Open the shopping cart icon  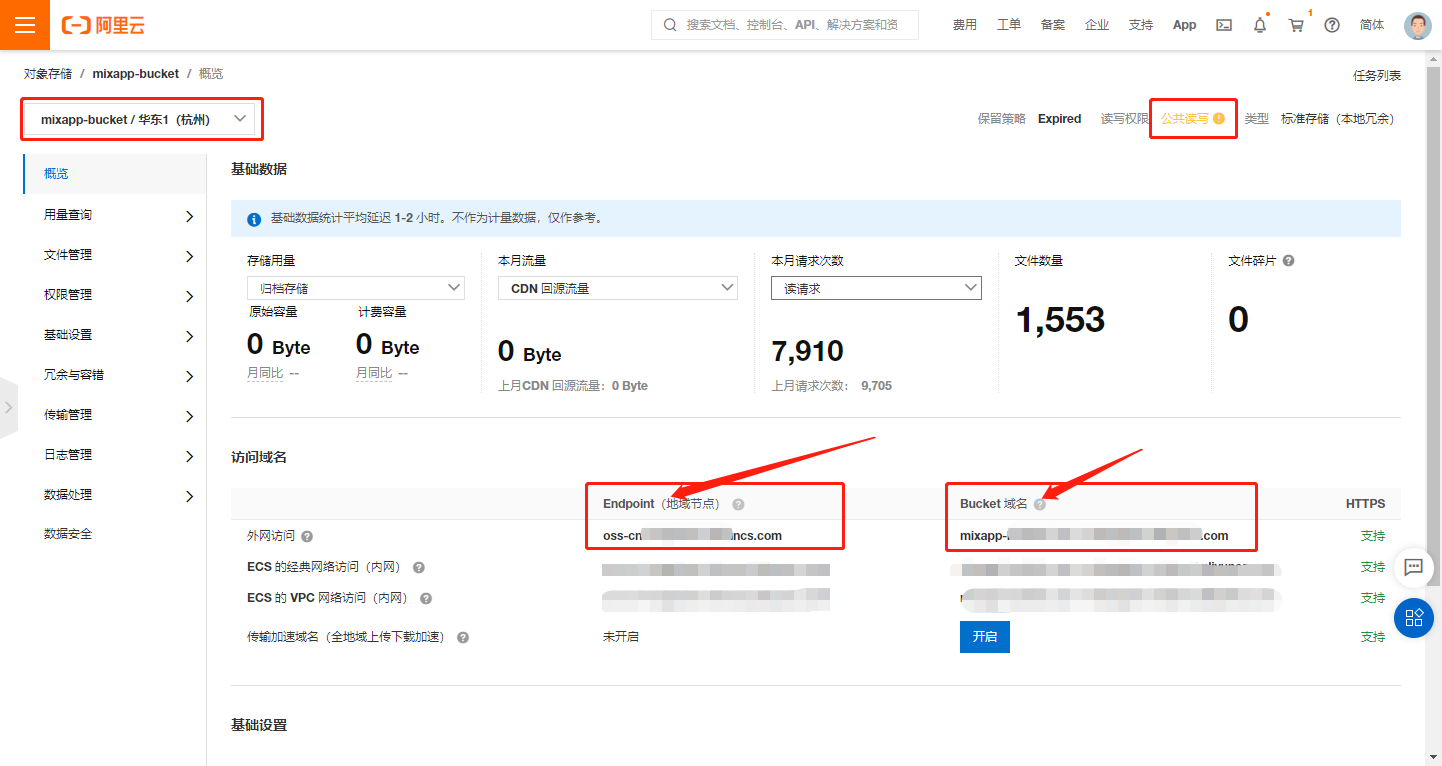click(x=1297, y=25)
